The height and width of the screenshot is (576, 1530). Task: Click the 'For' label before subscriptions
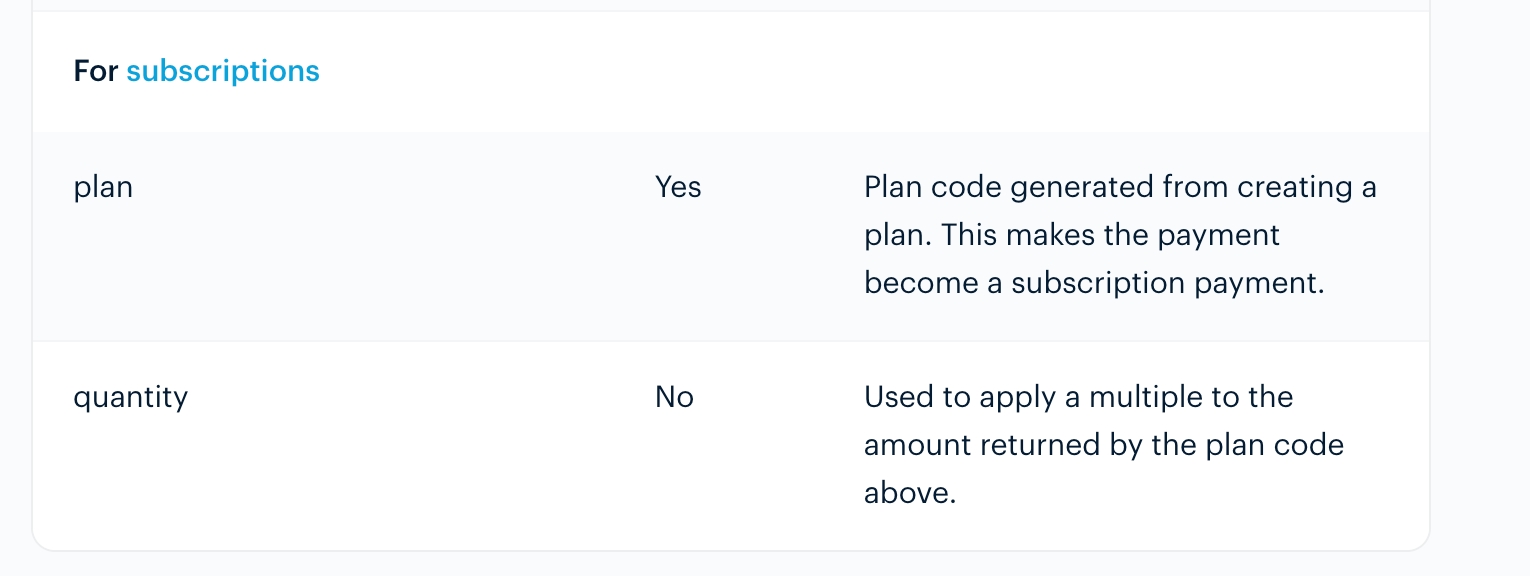(95, 71)
